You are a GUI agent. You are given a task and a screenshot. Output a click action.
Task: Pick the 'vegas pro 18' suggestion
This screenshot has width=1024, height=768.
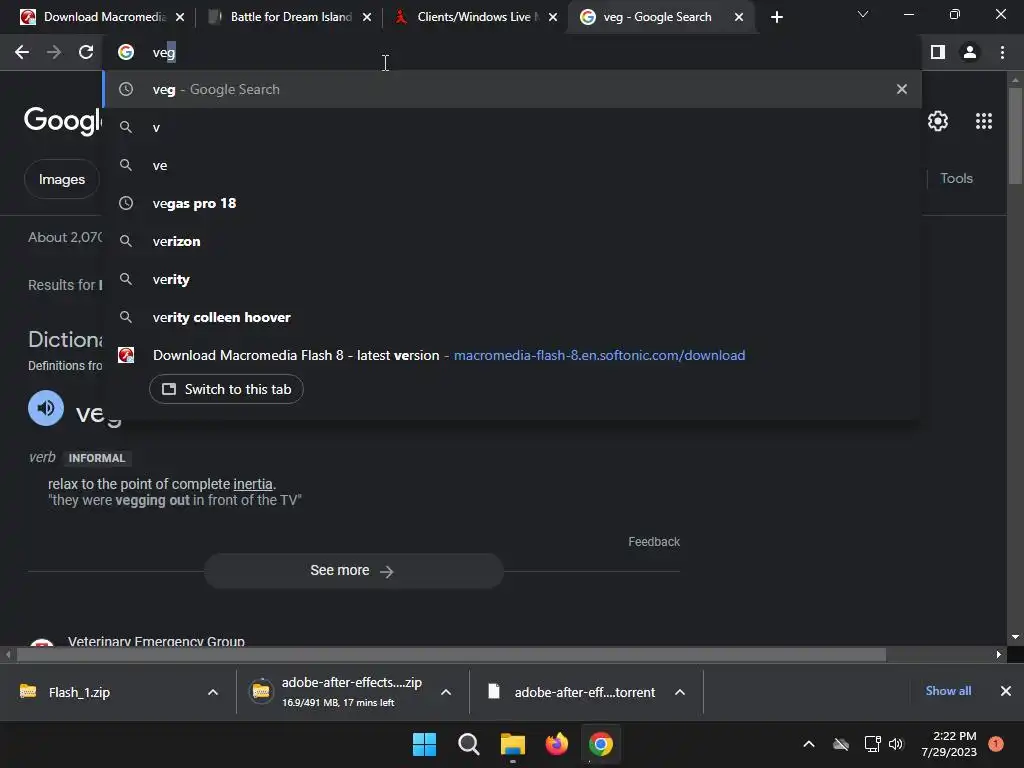pos(512,203)
